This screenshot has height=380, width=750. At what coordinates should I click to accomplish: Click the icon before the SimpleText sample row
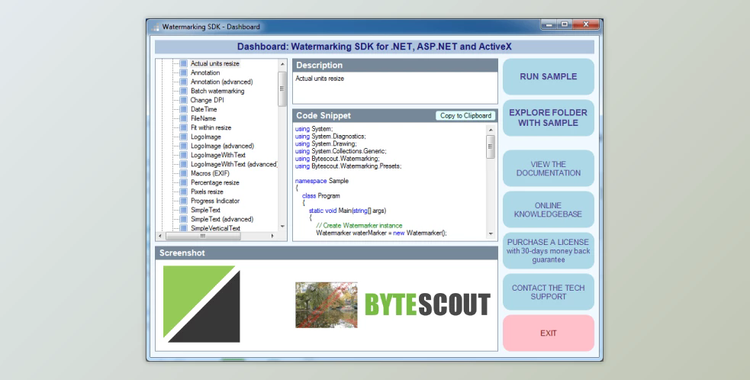(183, 210)
